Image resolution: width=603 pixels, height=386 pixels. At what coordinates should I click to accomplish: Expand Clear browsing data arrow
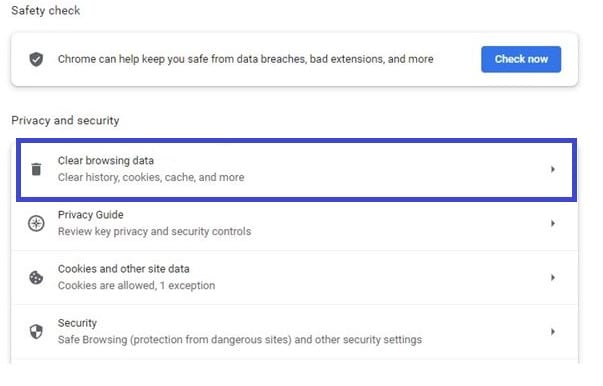pyautogui.click(x=553, y=169)
